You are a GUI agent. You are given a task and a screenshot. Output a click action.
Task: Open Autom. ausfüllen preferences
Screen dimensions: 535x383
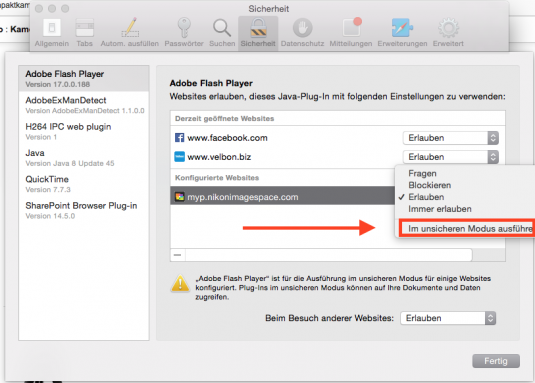pyautogui.click(x=130, y=33)
